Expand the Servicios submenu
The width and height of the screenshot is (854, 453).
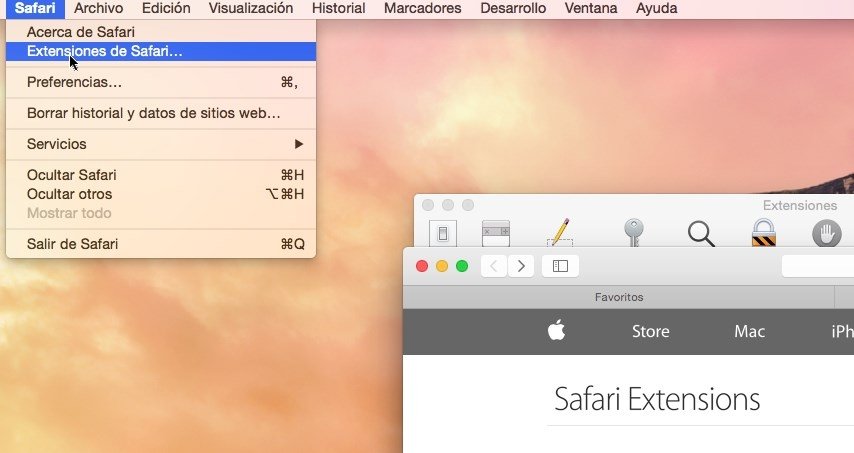click(161, 144)
